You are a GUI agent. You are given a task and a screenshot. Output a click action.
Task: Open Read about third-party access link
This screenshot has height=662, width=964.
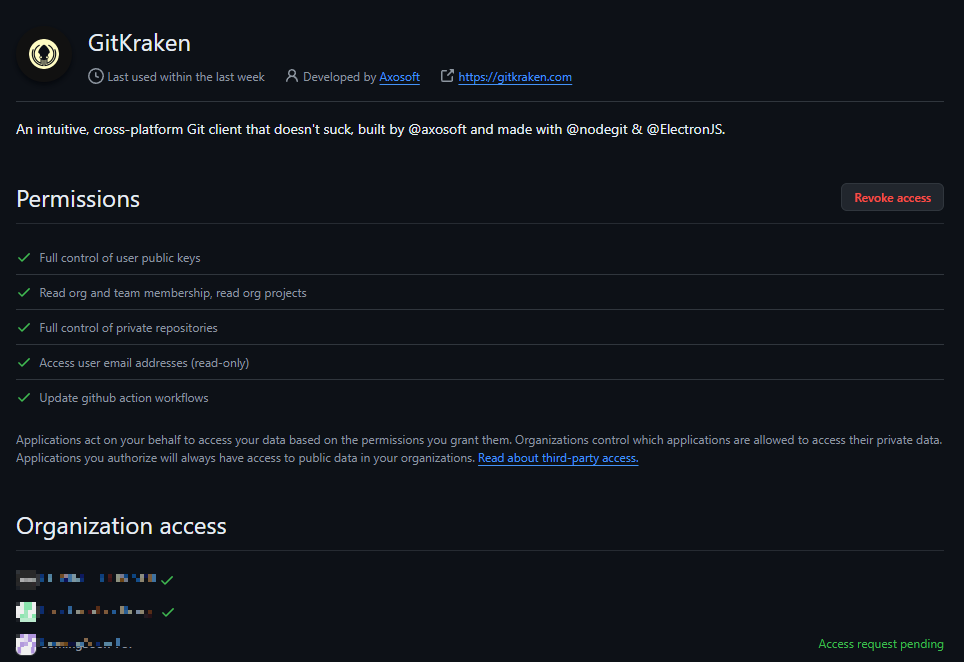[558, 458]
